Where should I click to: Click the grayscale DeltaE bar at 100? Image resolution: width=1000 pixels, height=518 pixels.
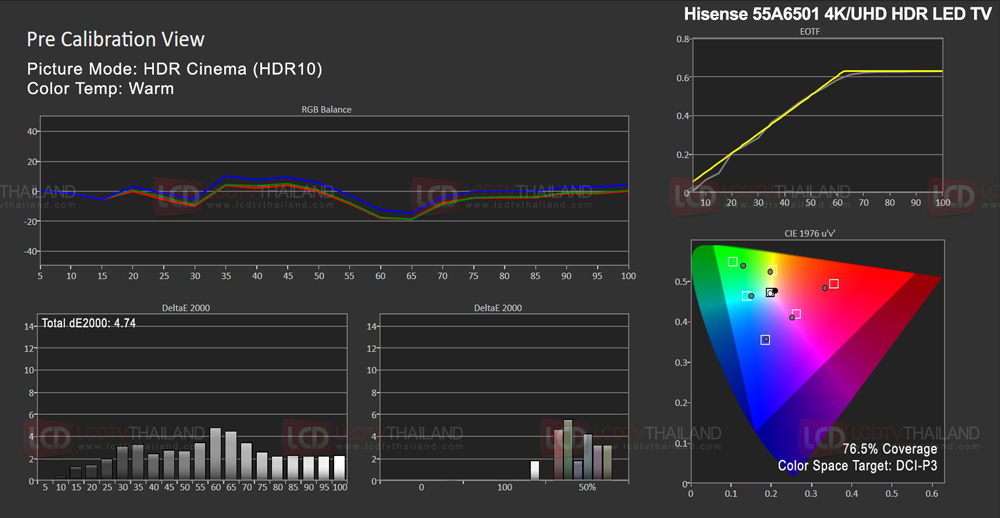coord(340,468)
